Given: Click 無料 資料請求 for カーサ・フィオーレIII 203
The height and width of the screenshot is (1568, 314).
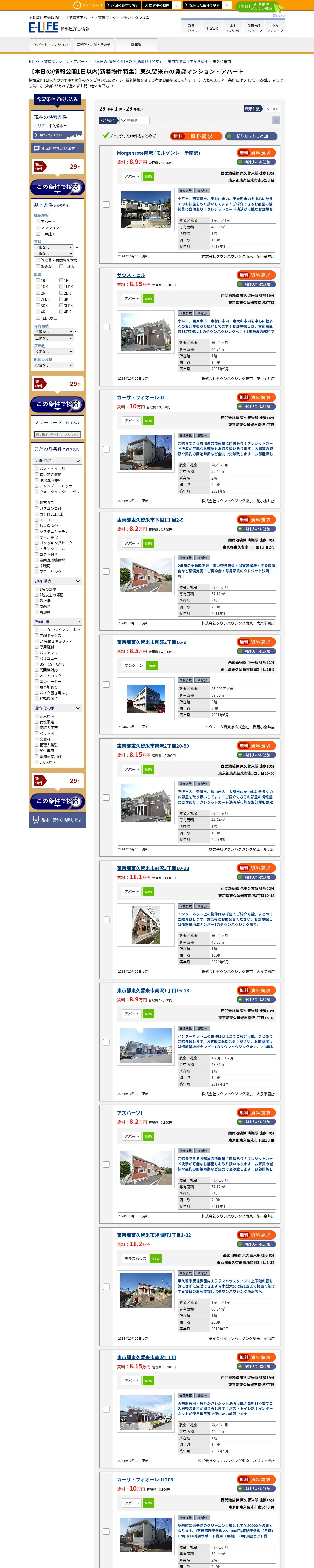Looking at the screenshot, I should point(256,1479).
